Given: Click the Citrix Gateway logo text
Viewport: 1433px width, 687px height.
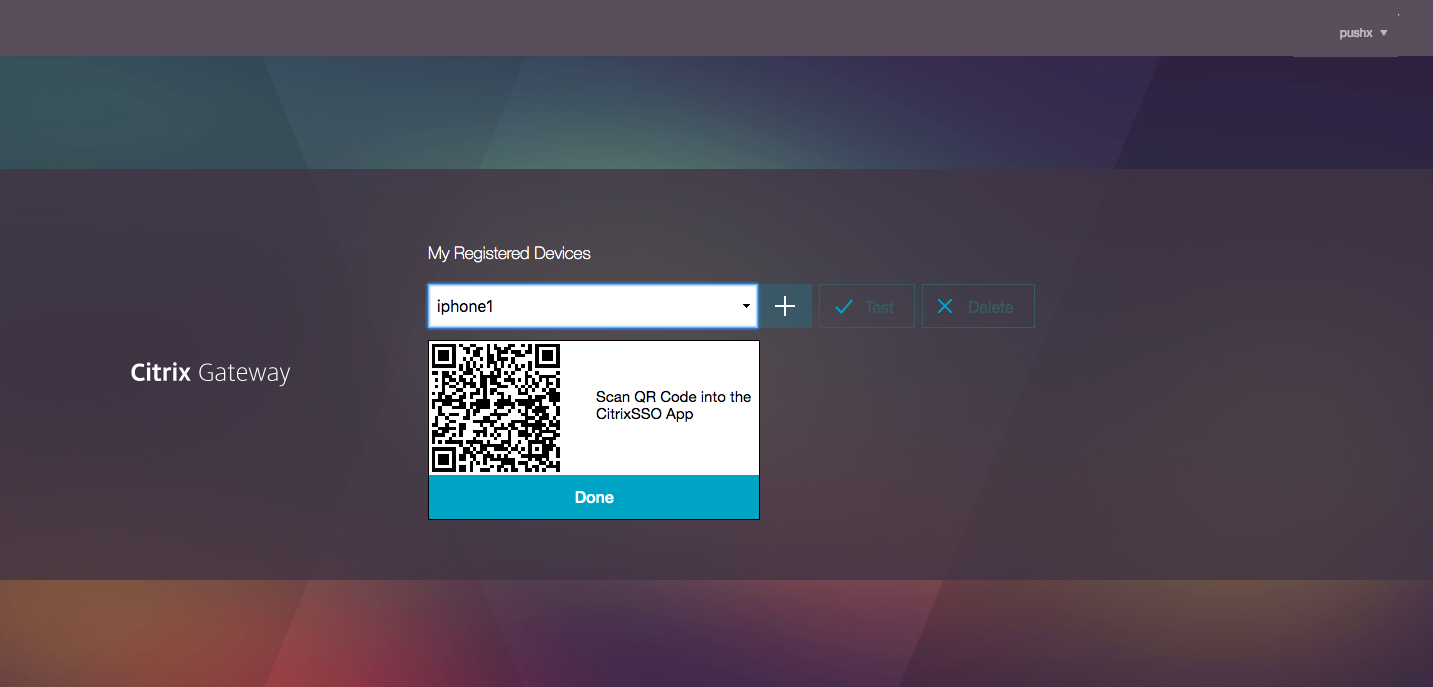Looking at the screenshot, I should pyautogui.click(x=210, y=373).
